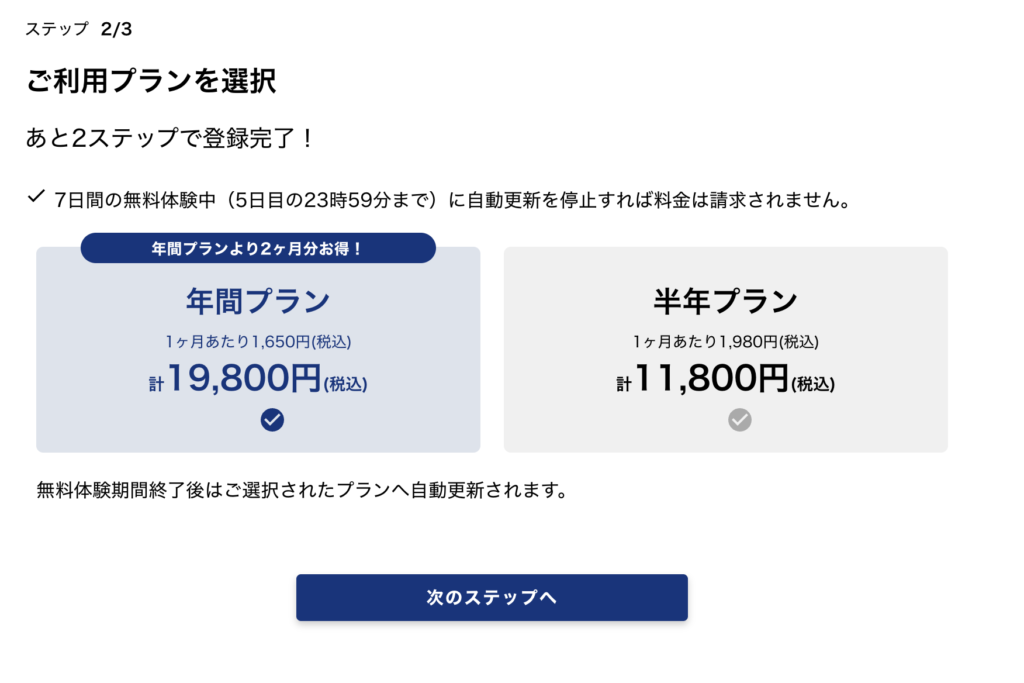Click the 年間プランより2ヶ月分お得！ badge
This screenshot has height=683, width=1024.
(258, 248)
